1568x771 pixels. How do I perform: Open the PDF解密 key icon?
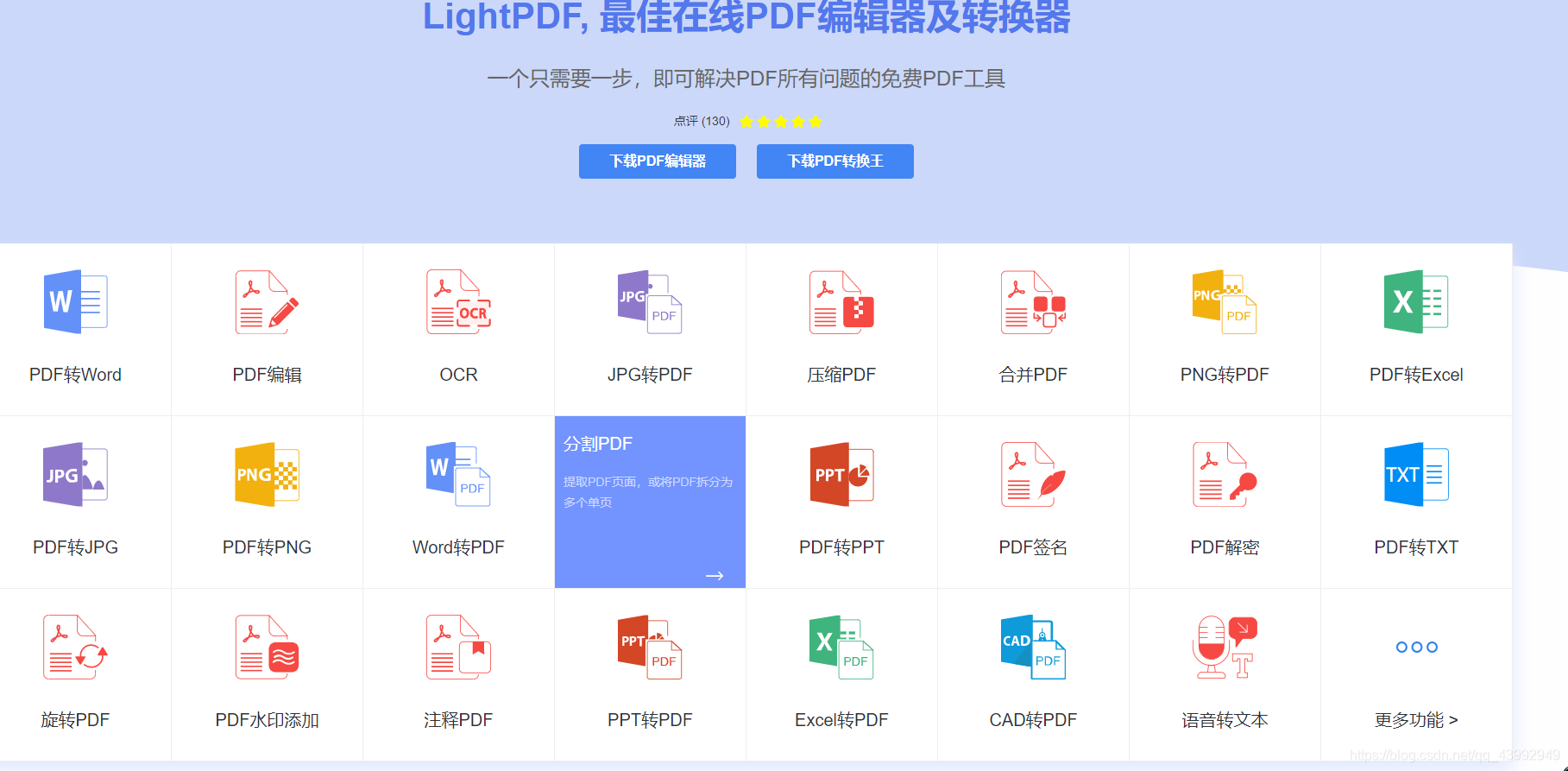(1225, 474)
